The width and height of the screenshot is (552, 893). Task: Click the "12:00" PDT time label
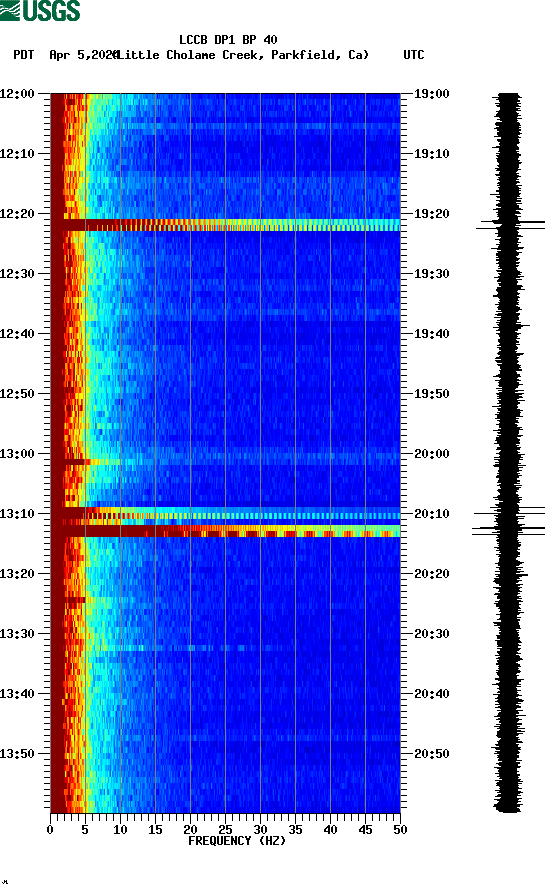pos(18,93)
